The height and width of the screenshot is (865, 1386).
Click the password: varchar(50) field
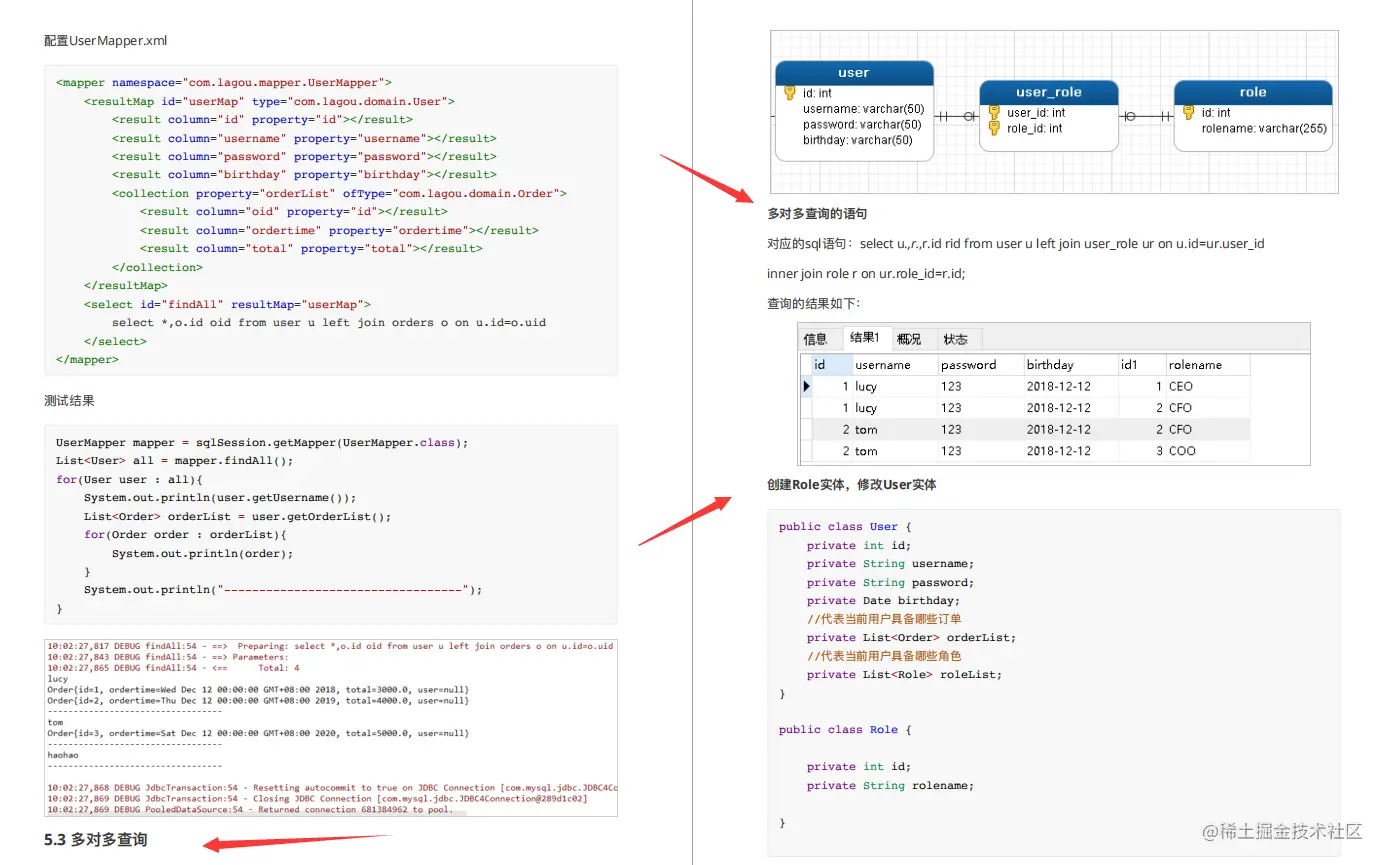tap(862, 125)
